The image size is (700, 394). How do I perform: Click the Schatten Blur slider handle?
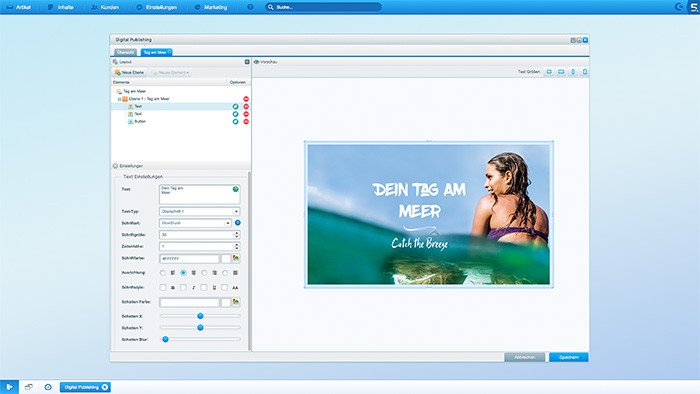166,339
